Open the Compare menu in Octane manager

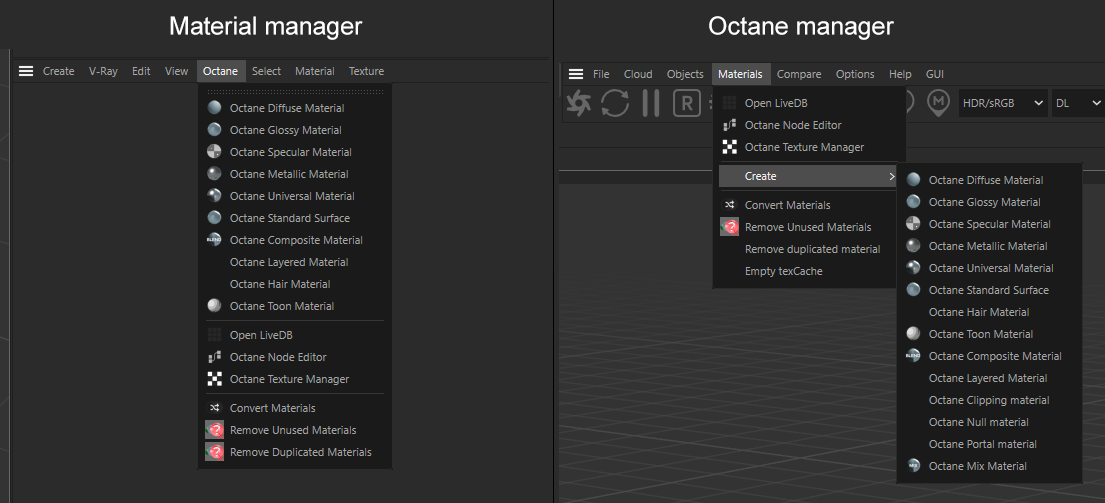tap(799, 74)
